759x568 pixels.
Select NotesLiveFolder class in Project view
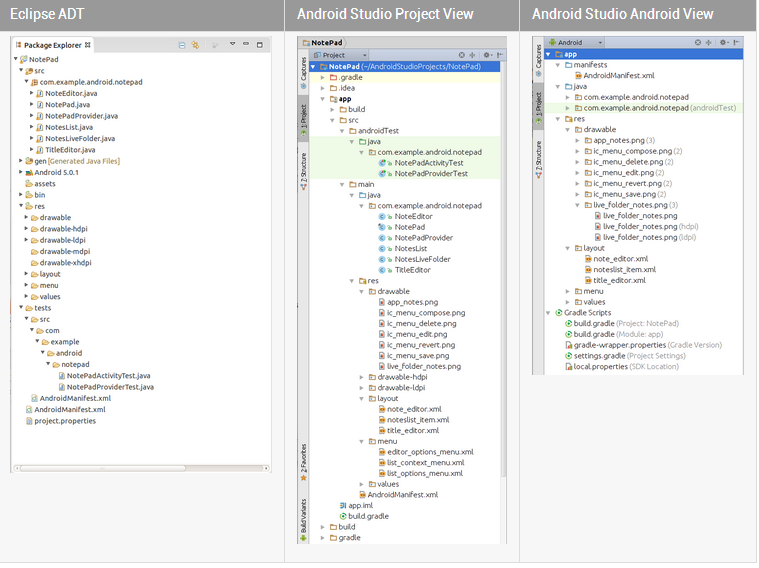point(422,260)
